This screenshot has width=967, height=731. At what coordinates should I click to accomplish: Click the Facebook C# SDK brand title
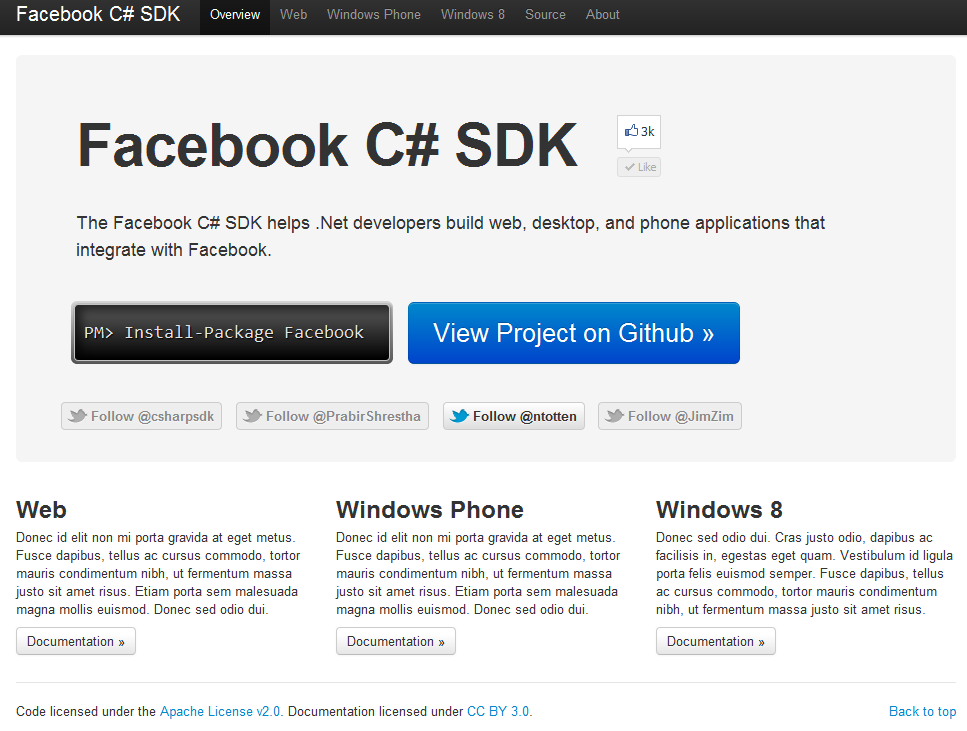coord(98,14)
